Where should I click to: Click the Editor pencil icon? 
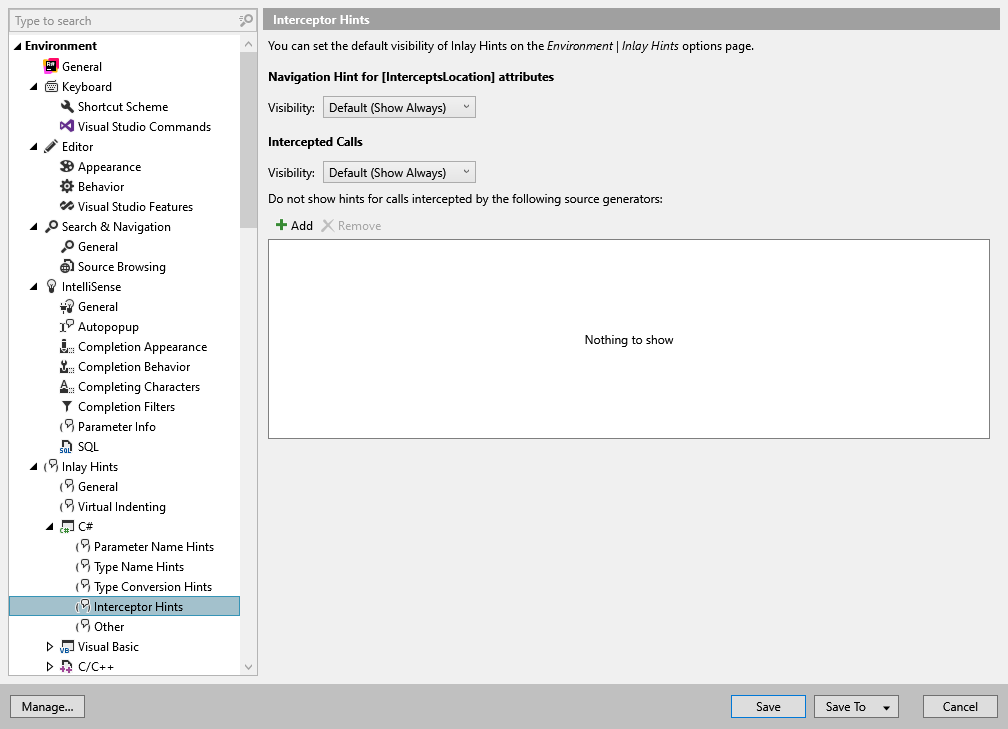(x=51, y=147)
